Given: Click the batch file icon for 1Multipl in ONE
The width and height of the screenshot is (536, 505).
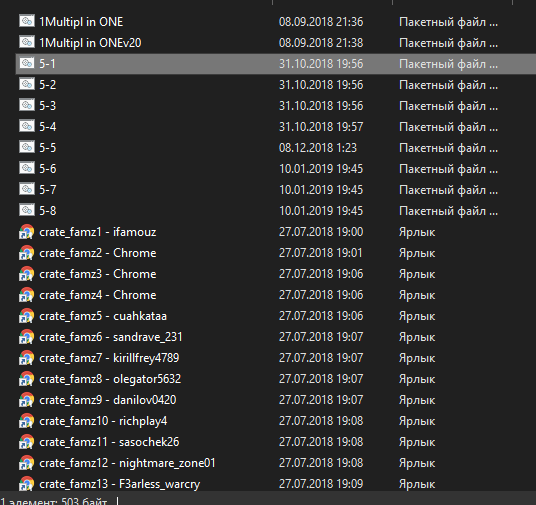Looking at the screenshot, I should click(27, 21).
